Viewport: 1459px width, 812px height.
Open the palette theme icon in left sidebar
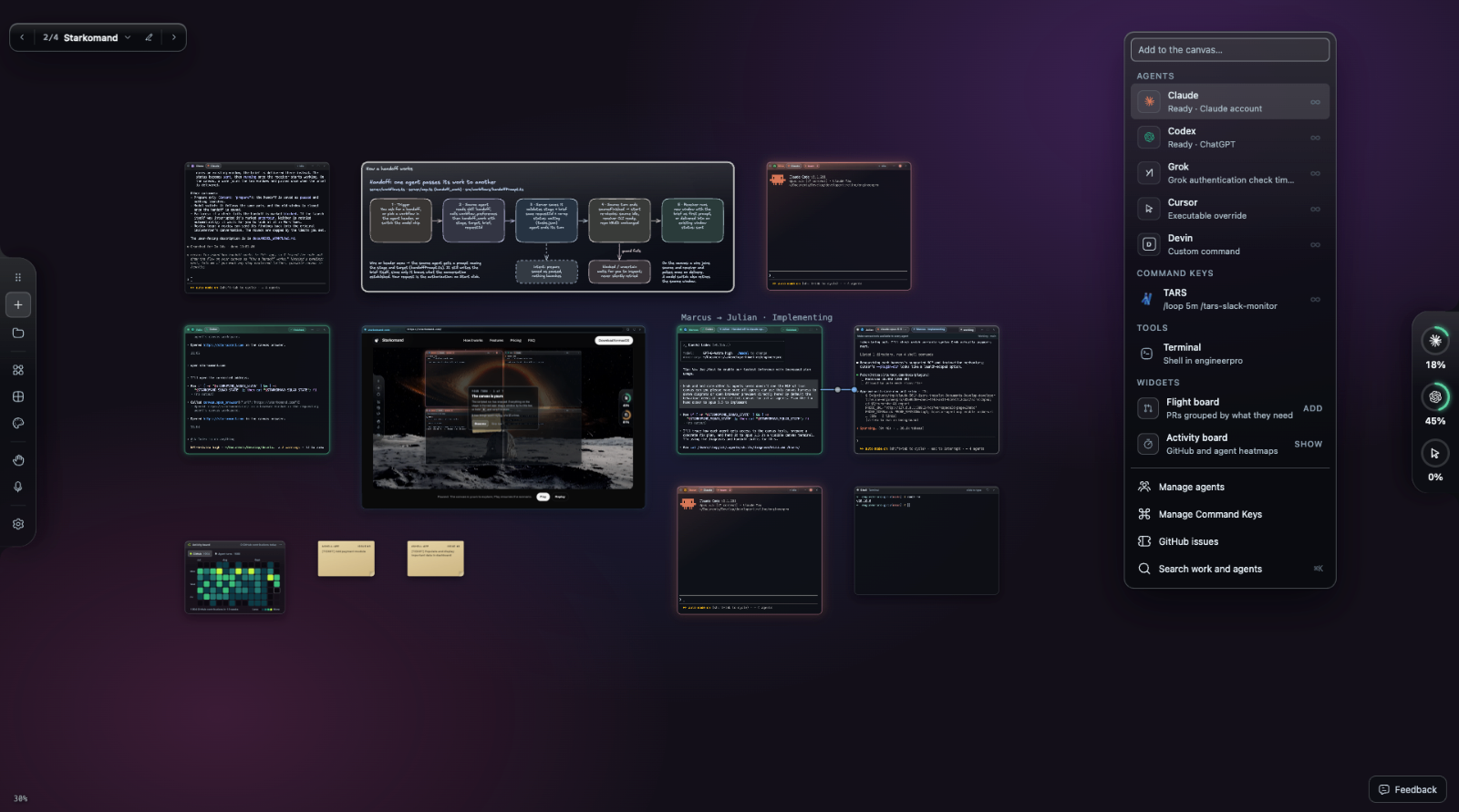pyautogui.click(x=18, y=424)
